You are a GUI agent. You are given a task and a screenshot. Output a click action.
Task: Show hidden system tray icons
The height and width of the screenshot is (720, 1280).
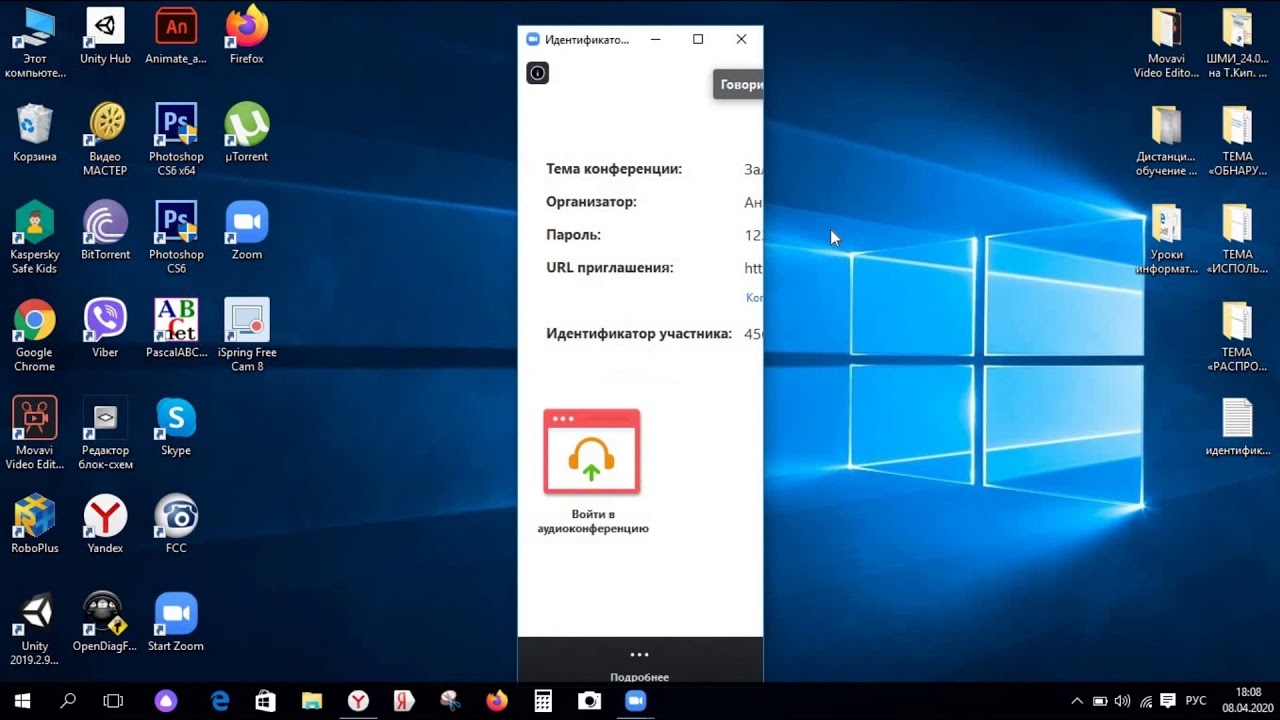[1077, 701]
